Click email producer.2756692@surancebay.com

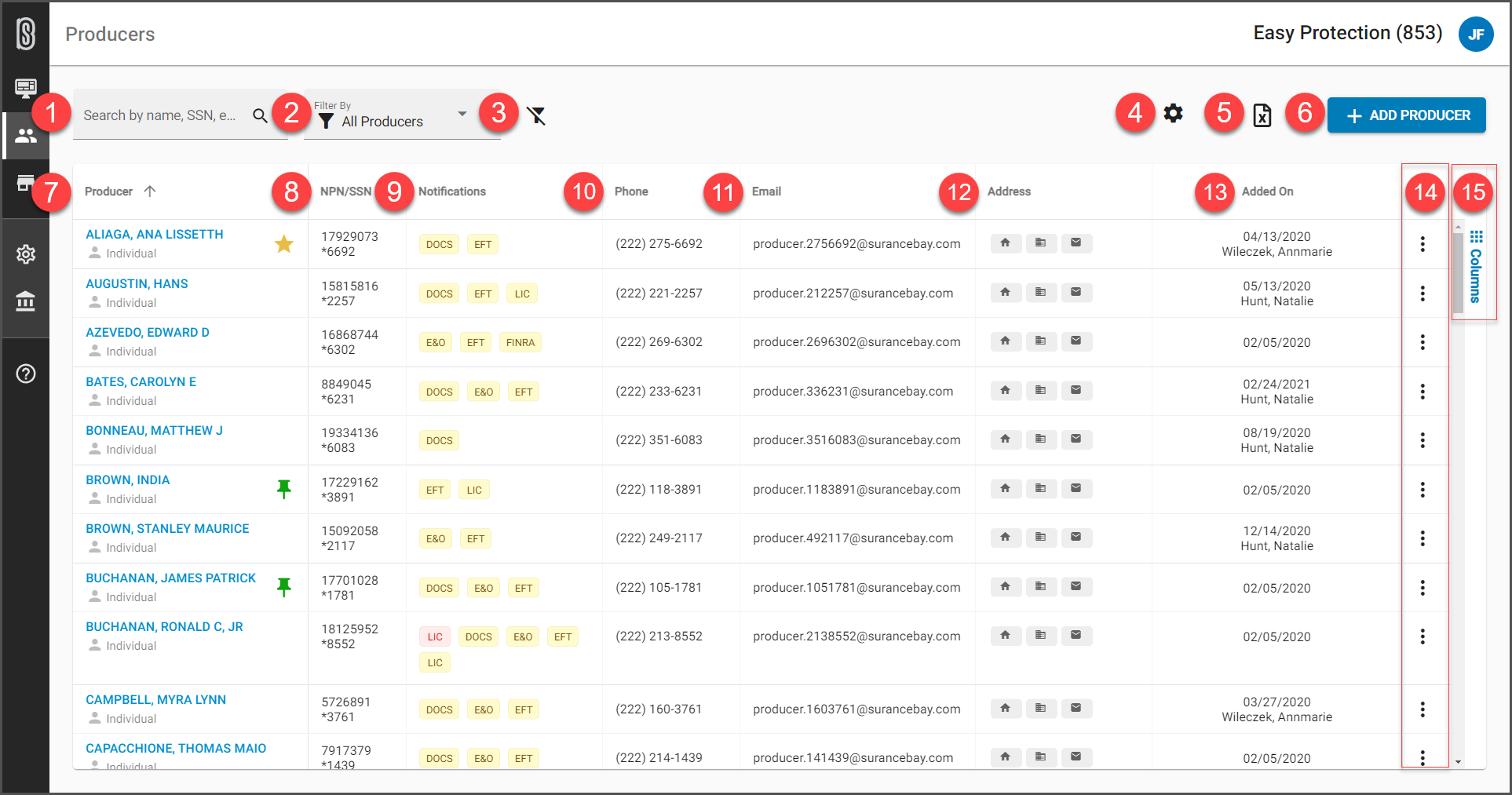click(x=856, y=243)
